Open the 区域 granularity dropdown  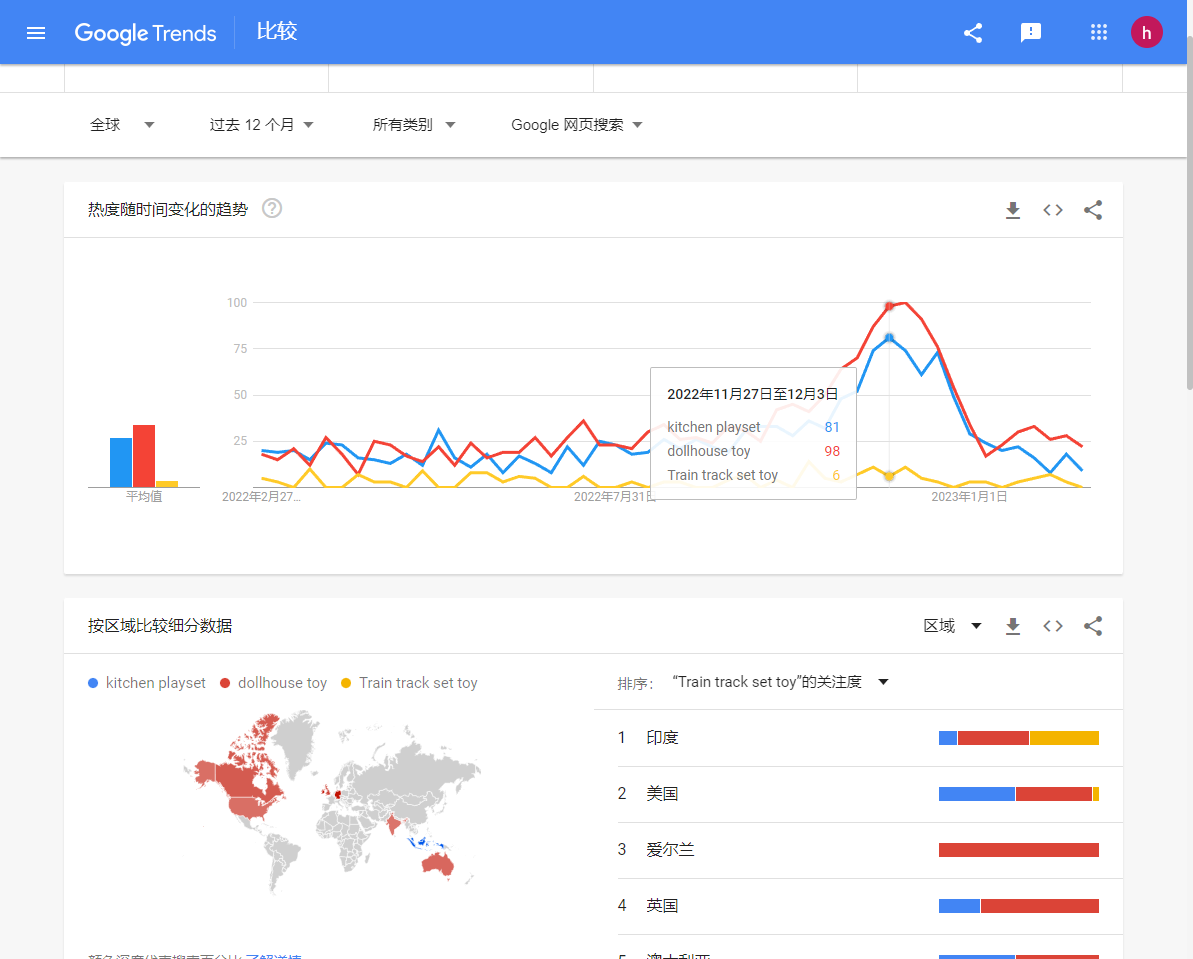point(952,626)
